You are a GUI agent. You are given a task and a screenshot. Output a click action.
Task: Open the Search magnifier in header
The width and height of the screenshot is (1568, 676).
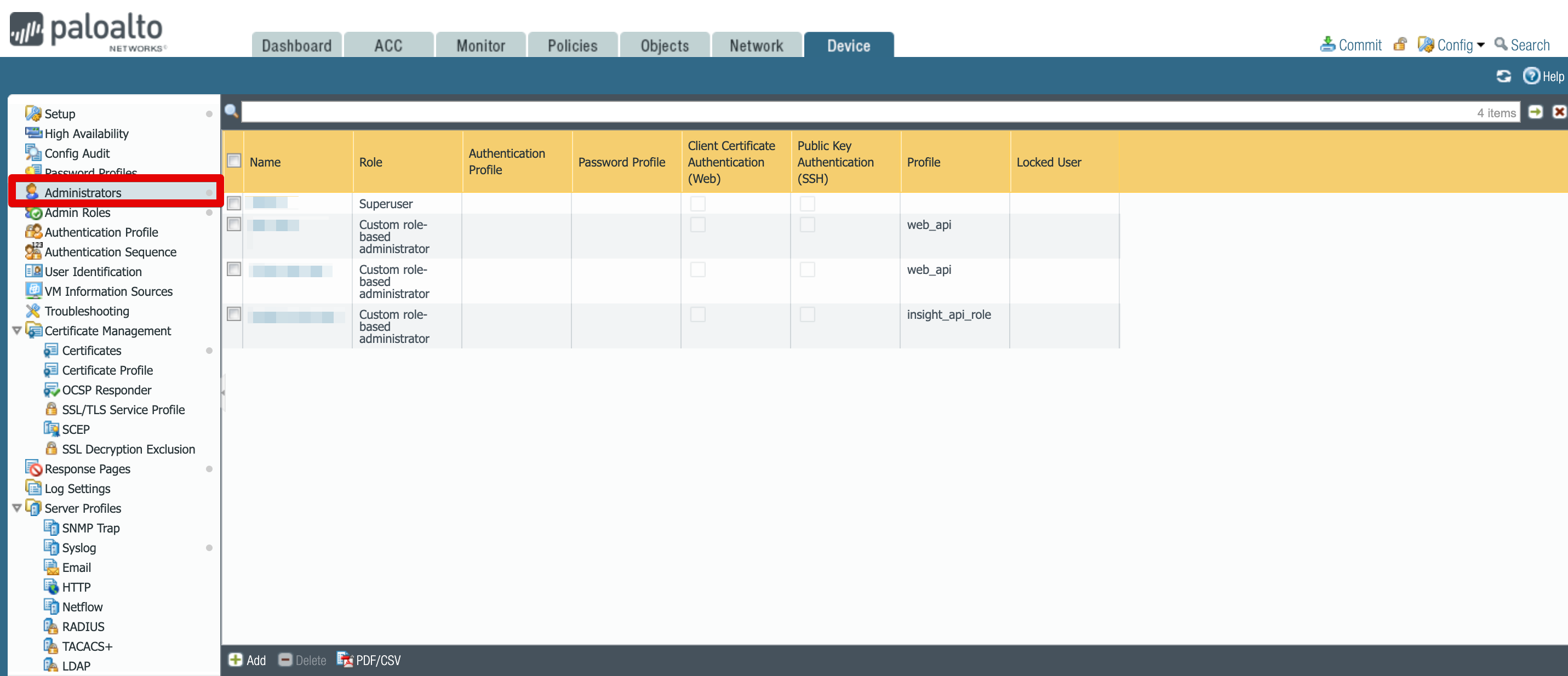[x=1501, y=44]
